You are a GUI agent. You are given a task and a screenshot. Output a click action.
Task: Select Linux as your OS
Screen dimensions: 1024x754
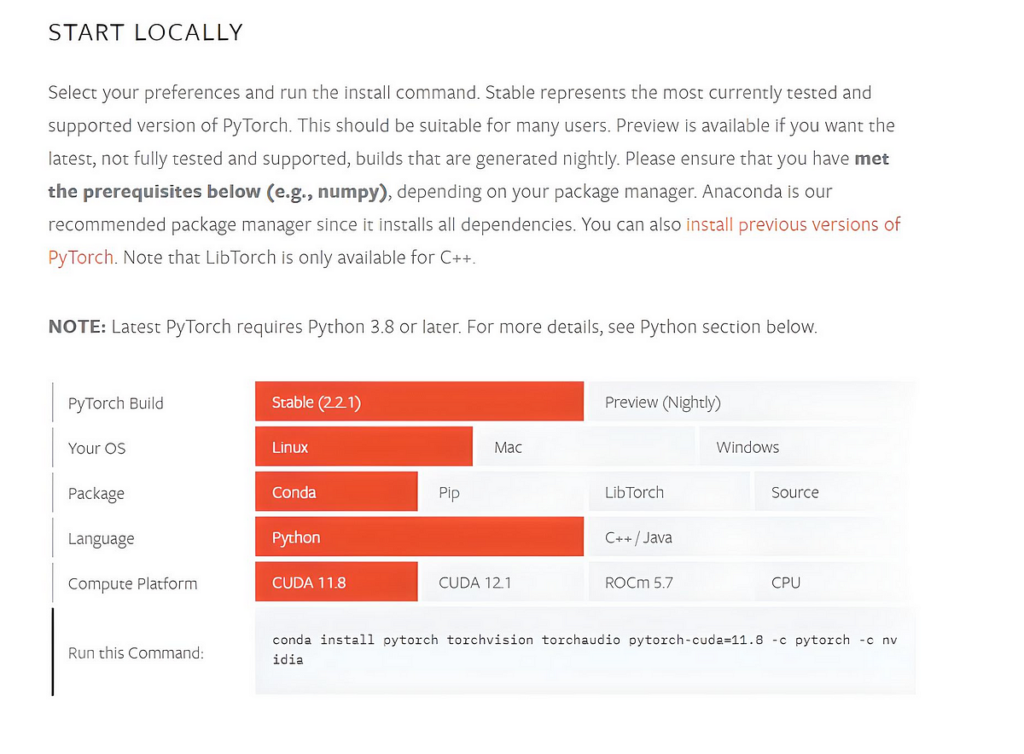point(363,447)
